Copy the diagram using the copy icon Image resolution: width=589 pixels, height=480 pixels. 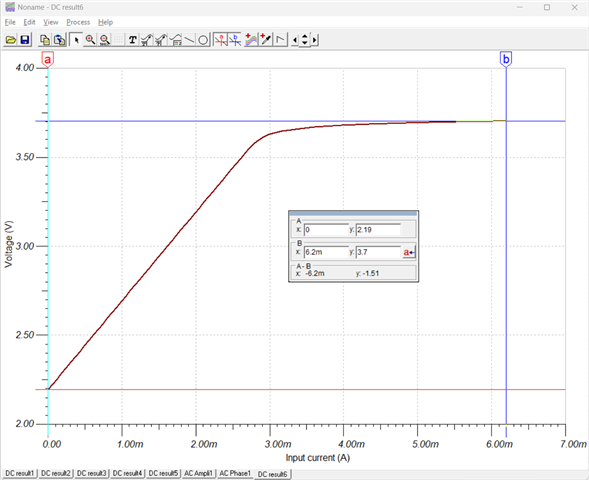[45, 40]
